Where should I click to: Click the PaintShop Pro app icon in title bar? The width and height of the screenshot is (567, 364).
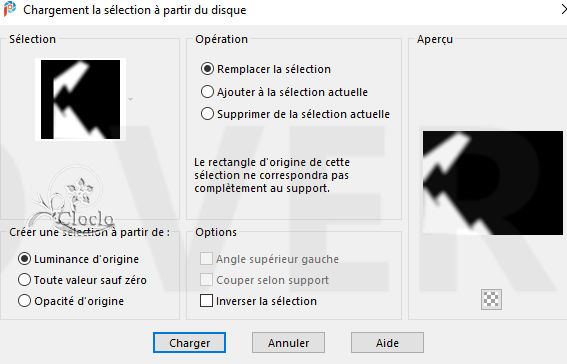tap(10, 9)
